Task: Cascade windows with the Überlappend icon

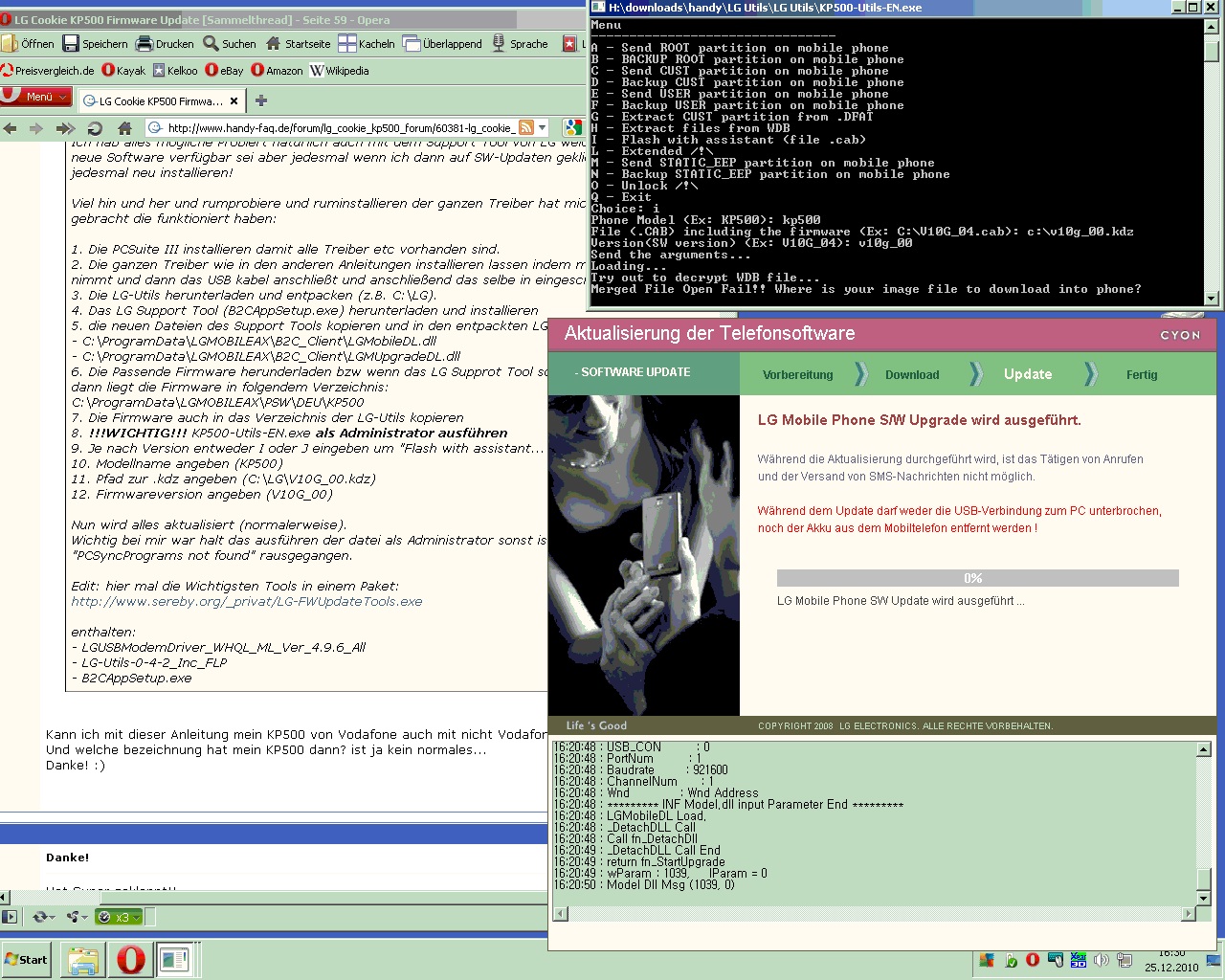Action: tap(412, 43)
